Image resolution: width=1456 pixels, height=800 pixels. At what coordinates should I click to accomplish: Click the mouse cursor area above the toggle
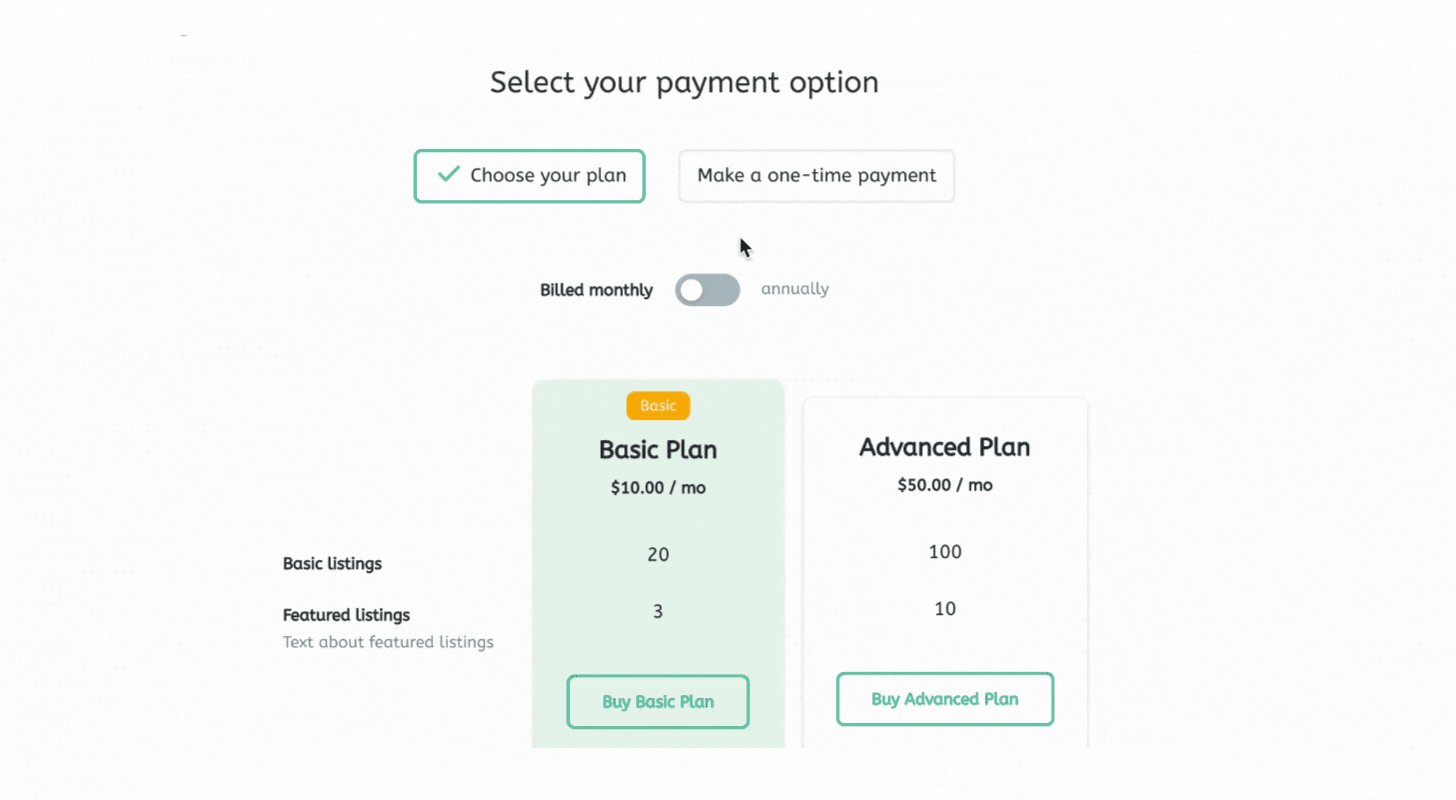[x=744, y=247]
